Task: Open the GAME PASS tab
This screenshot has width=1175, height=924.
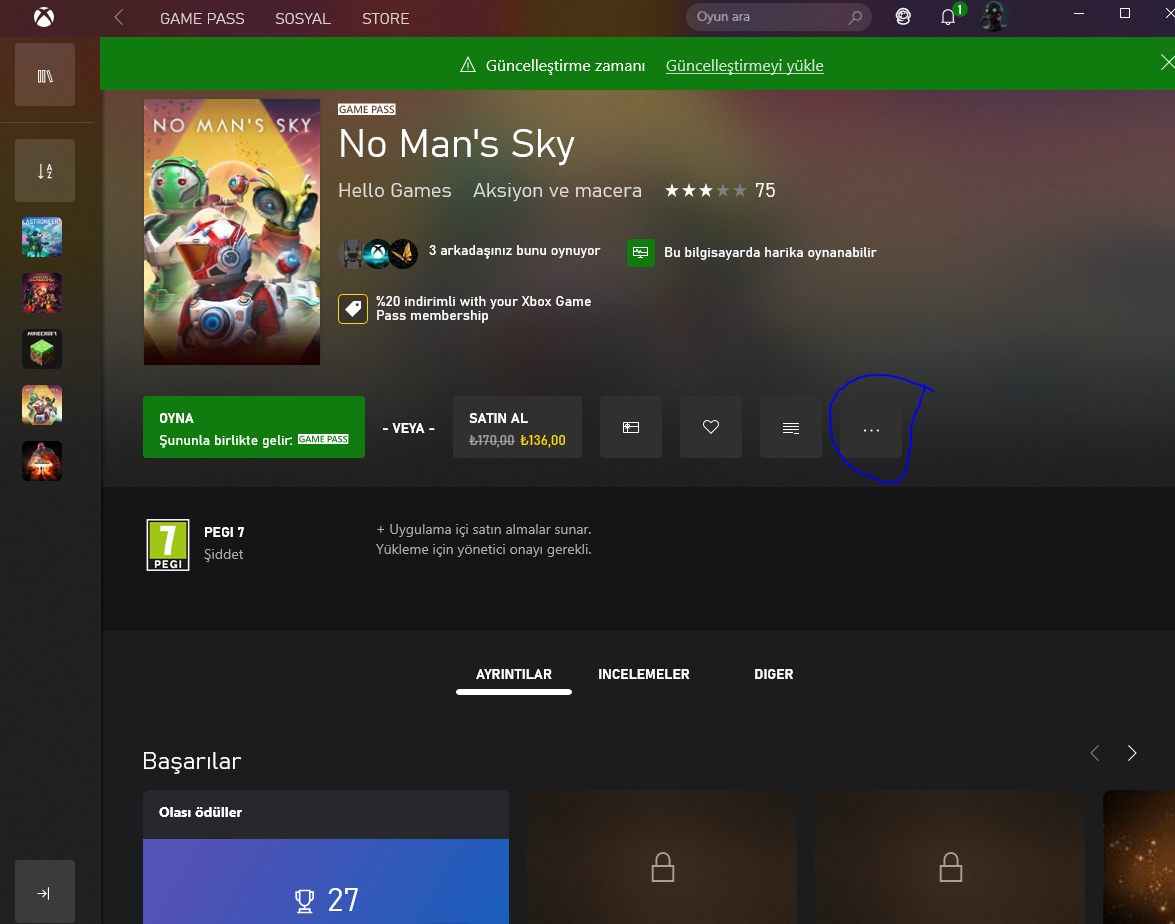Action: click(x=202, y=19)
